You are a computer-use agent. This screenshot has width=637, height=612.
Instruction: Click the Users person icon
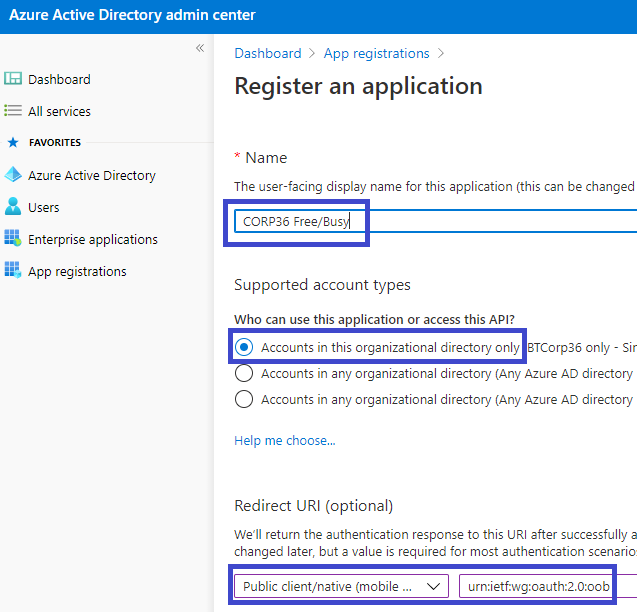13,207
